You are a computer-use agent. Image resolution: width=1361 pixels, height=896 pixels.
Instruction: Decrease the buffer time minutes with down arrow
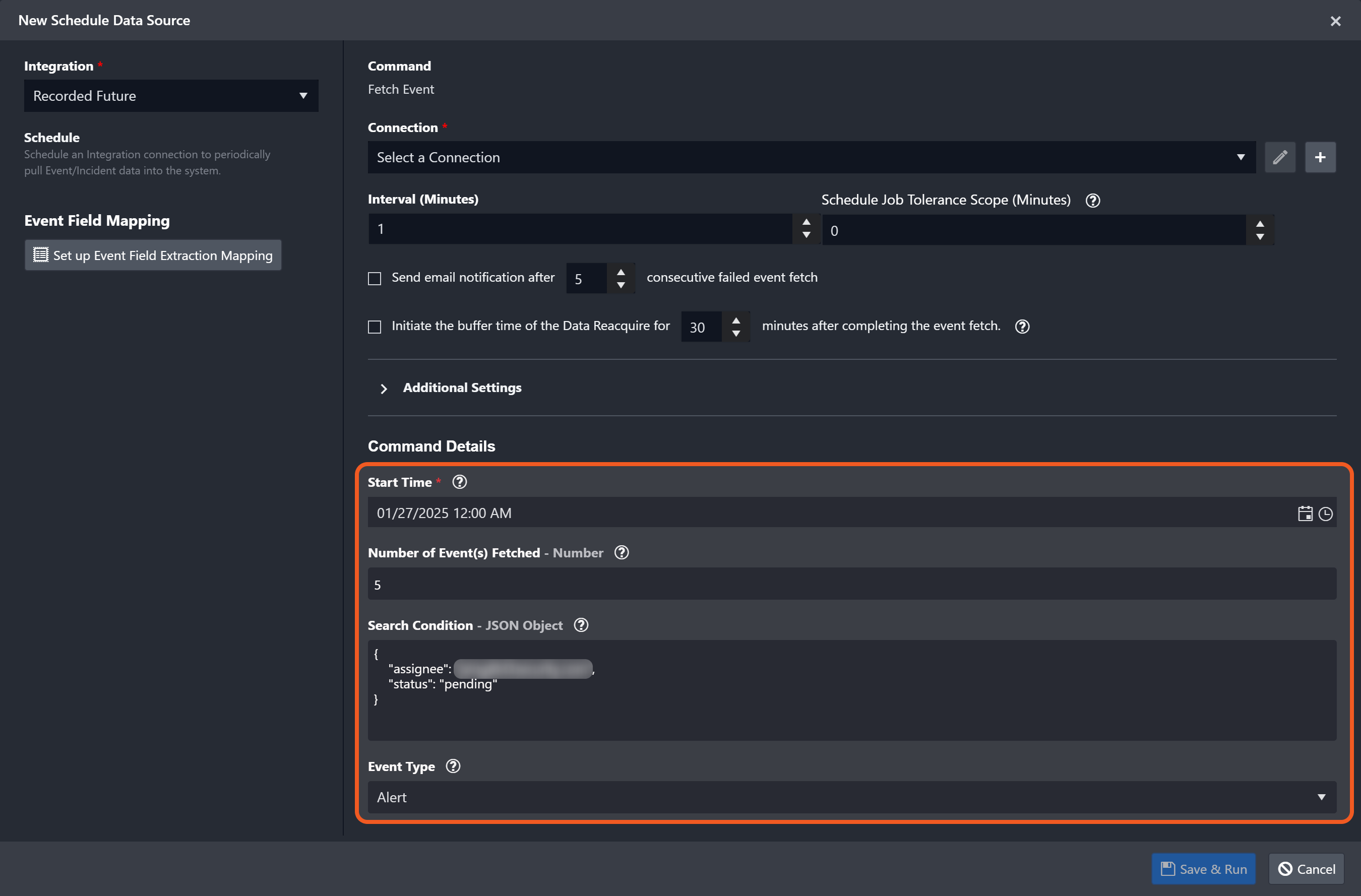[x=735, y=334]
